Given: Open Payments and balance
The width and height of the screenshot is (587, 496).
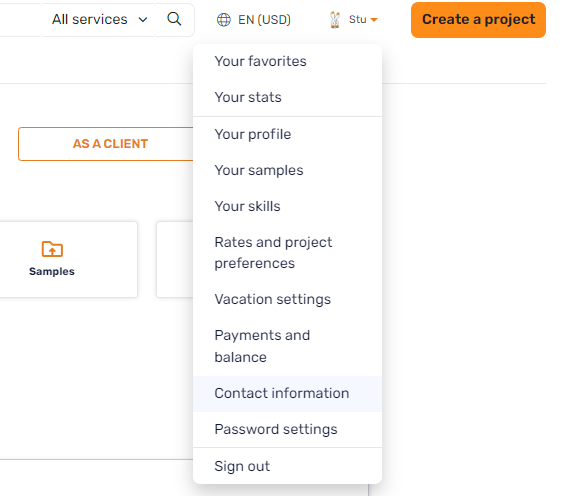Looking at the screenshot, I should coord(288,346).
